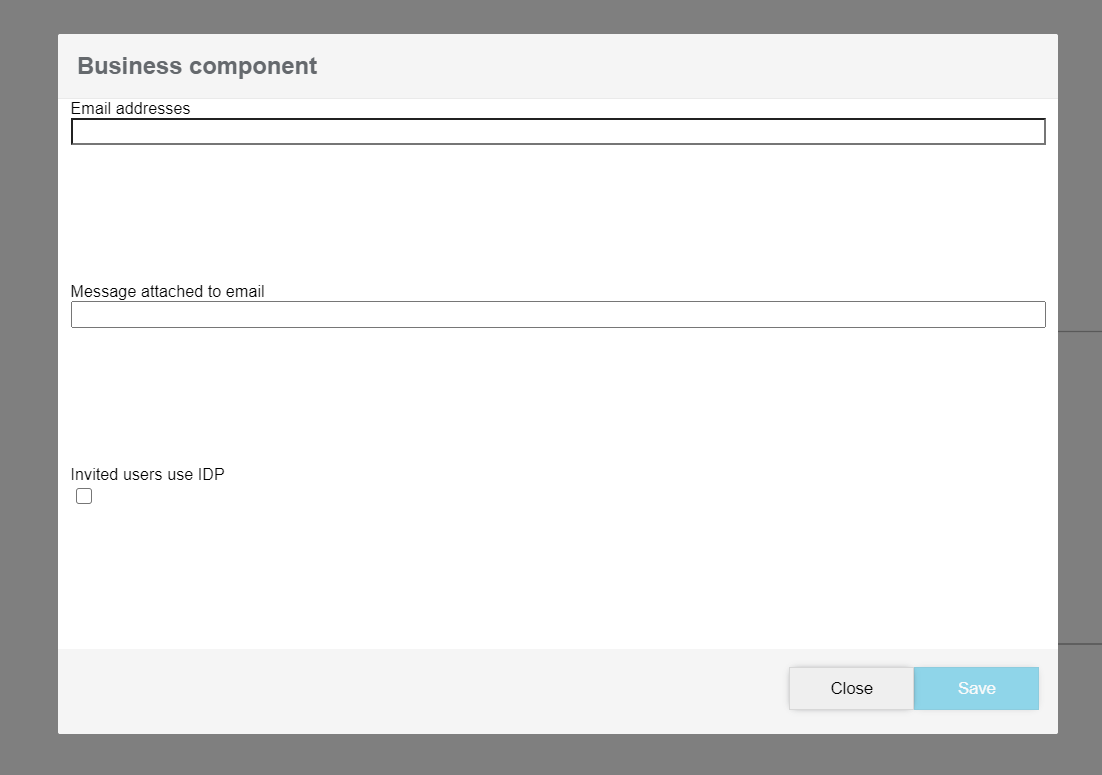
Task: Enable the Invited users use IDP checkbox
Action: click(84, 495)
